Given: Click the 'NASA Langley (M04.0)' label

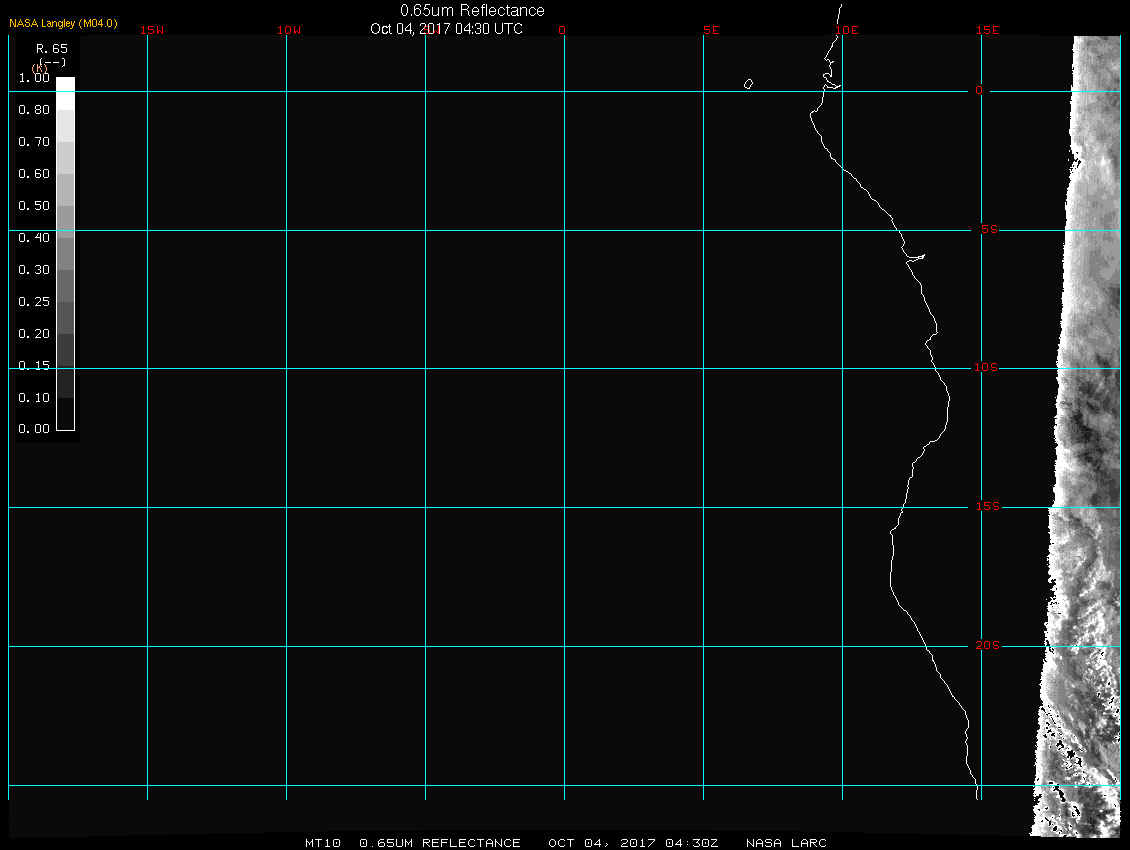Looking at the screenshot, I should point(63,23).
